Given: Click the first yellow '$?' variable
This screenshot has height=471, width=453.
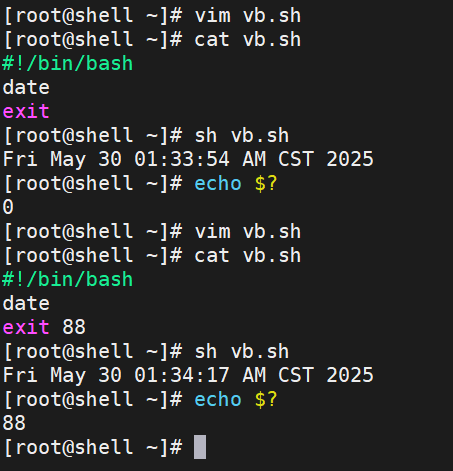Looking at the screenshot, I should pos(266,184).
